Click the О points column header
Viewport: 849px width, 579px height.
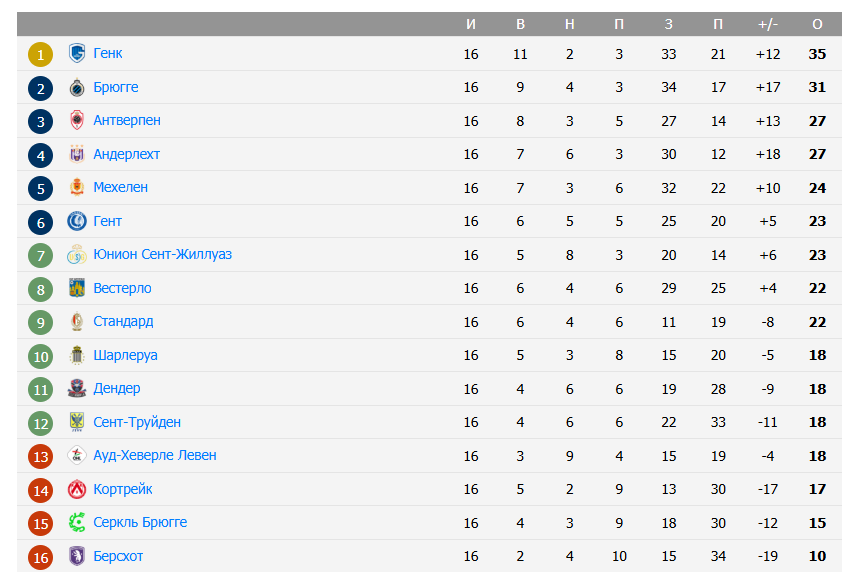(817, 24)
